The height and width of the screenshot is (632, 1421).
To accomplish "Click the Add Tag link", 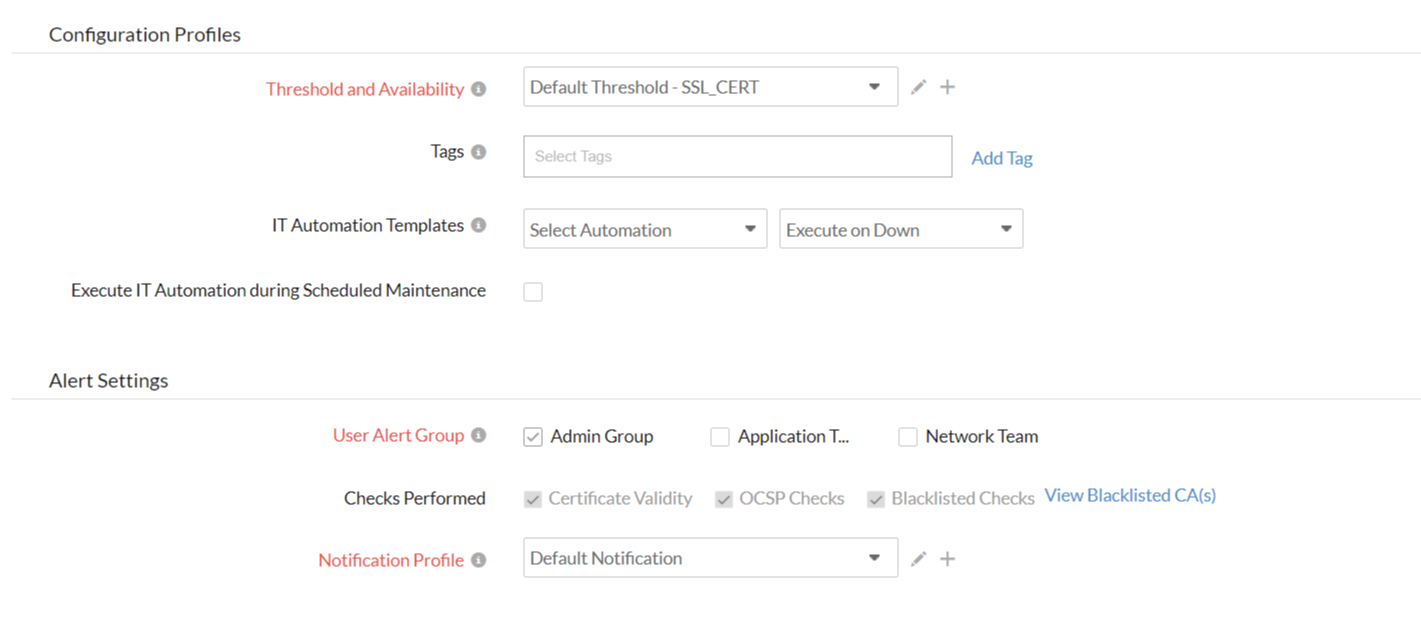I will click(1001, 158).
